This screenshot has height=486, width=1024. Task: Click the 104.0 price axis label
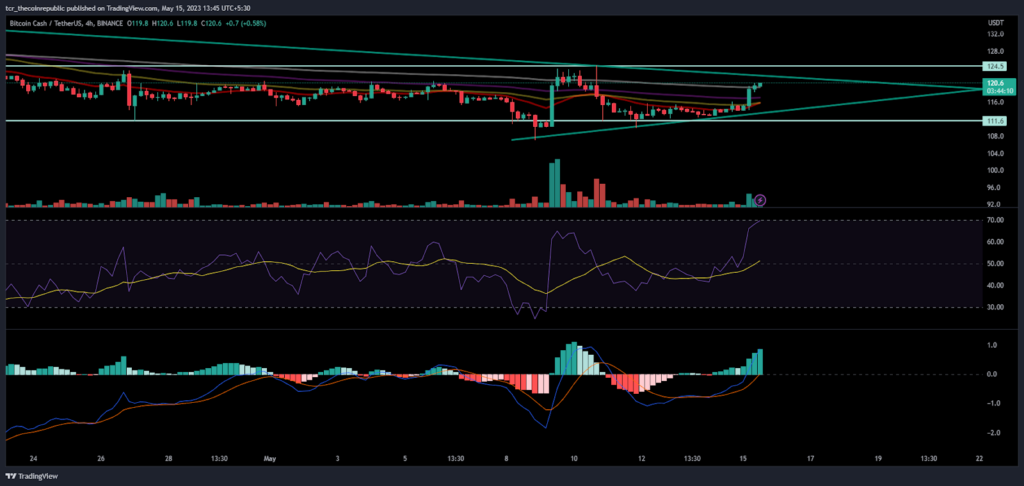pos(996,153)
